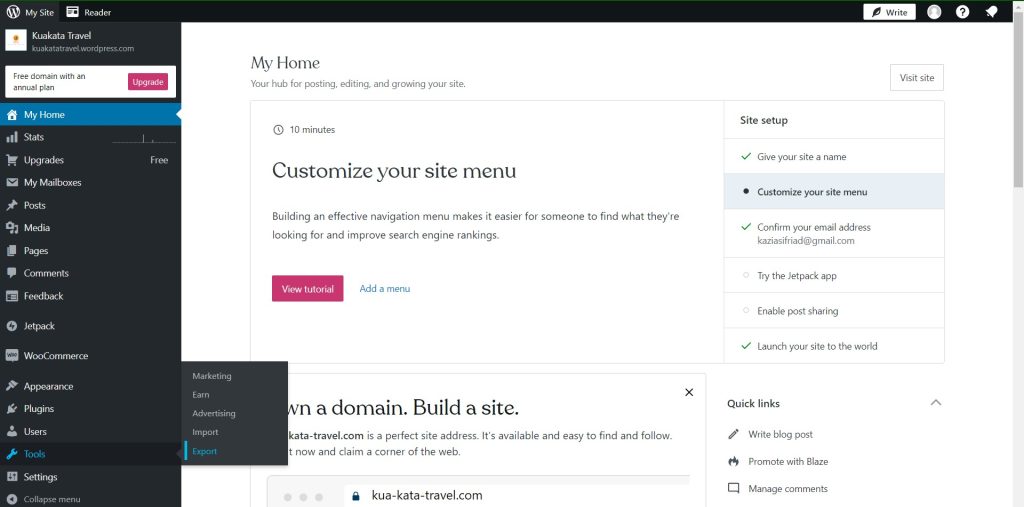Click the Pages icon in the sidebar
Image resolution: width=1024 pixels, height=507 pixels.
click(12, 250)
